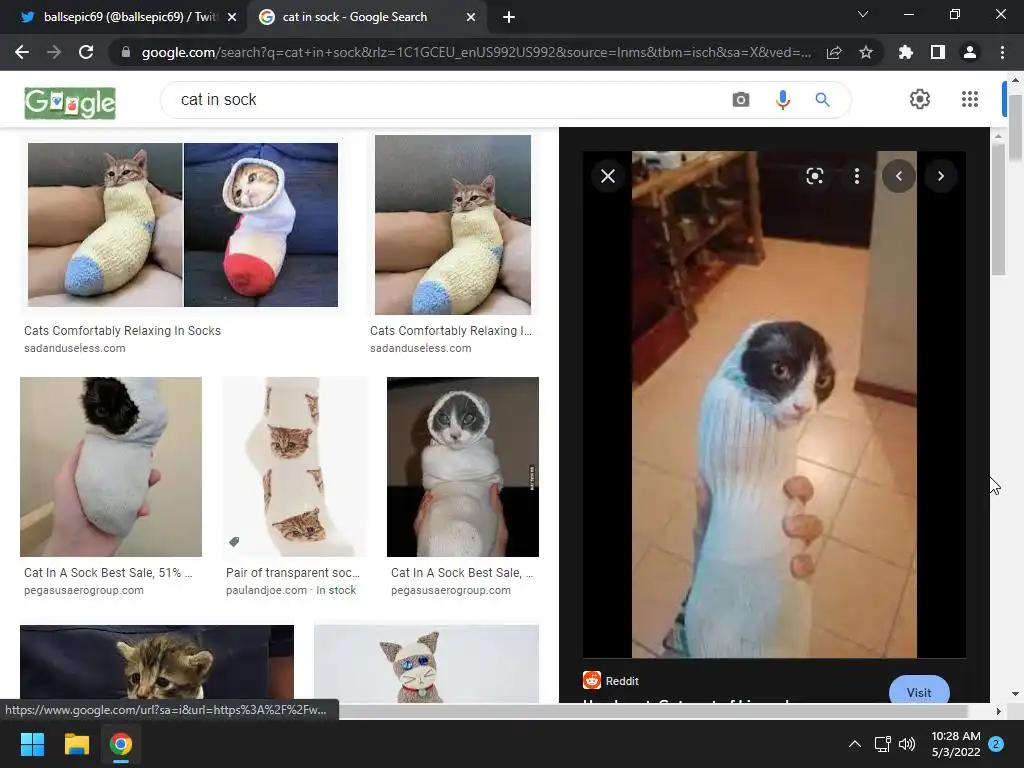Click the blue magnifier search button
This screenshot has width=1024, height=768.
(x=822, y=100)
